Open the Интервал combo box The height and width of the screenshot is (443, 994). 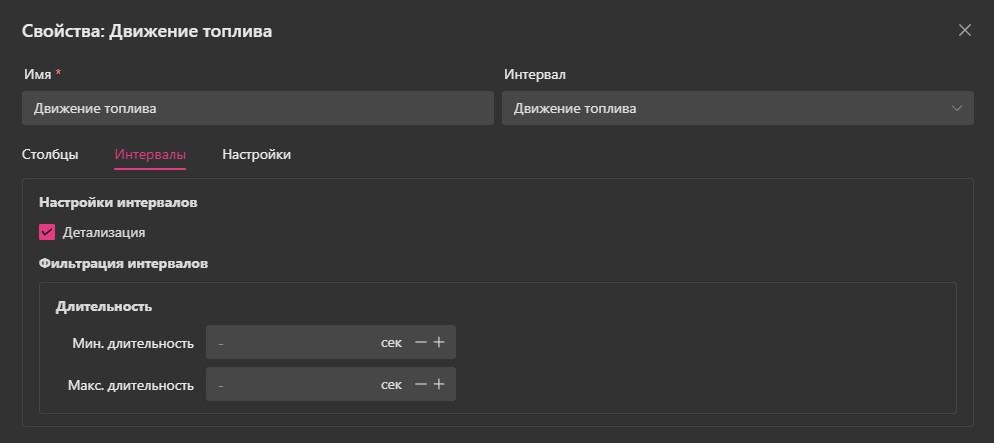tap(725, 108)
